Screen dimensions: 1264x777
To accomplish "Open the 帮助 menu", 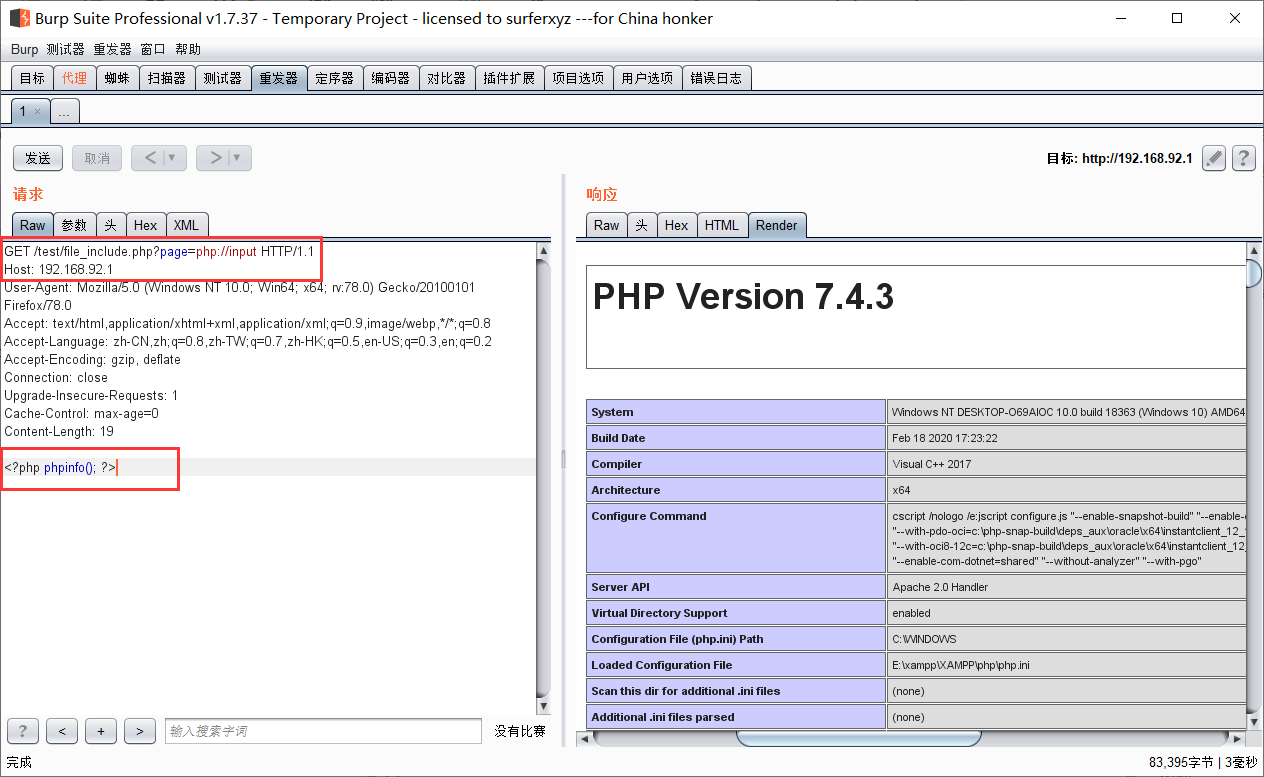I will click(x=188, y=49).
